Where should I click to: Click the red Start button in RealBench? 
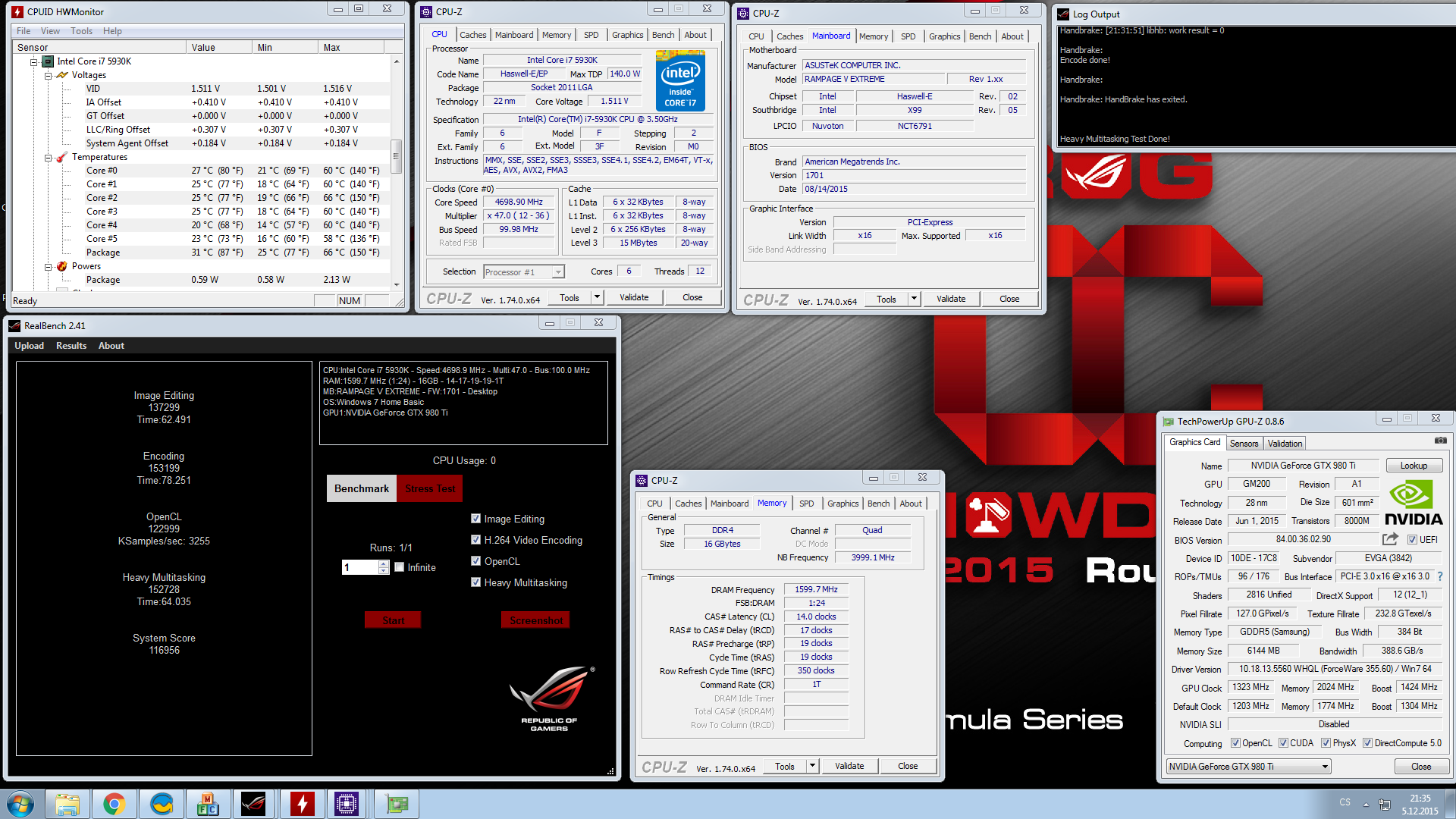(393, 620)
